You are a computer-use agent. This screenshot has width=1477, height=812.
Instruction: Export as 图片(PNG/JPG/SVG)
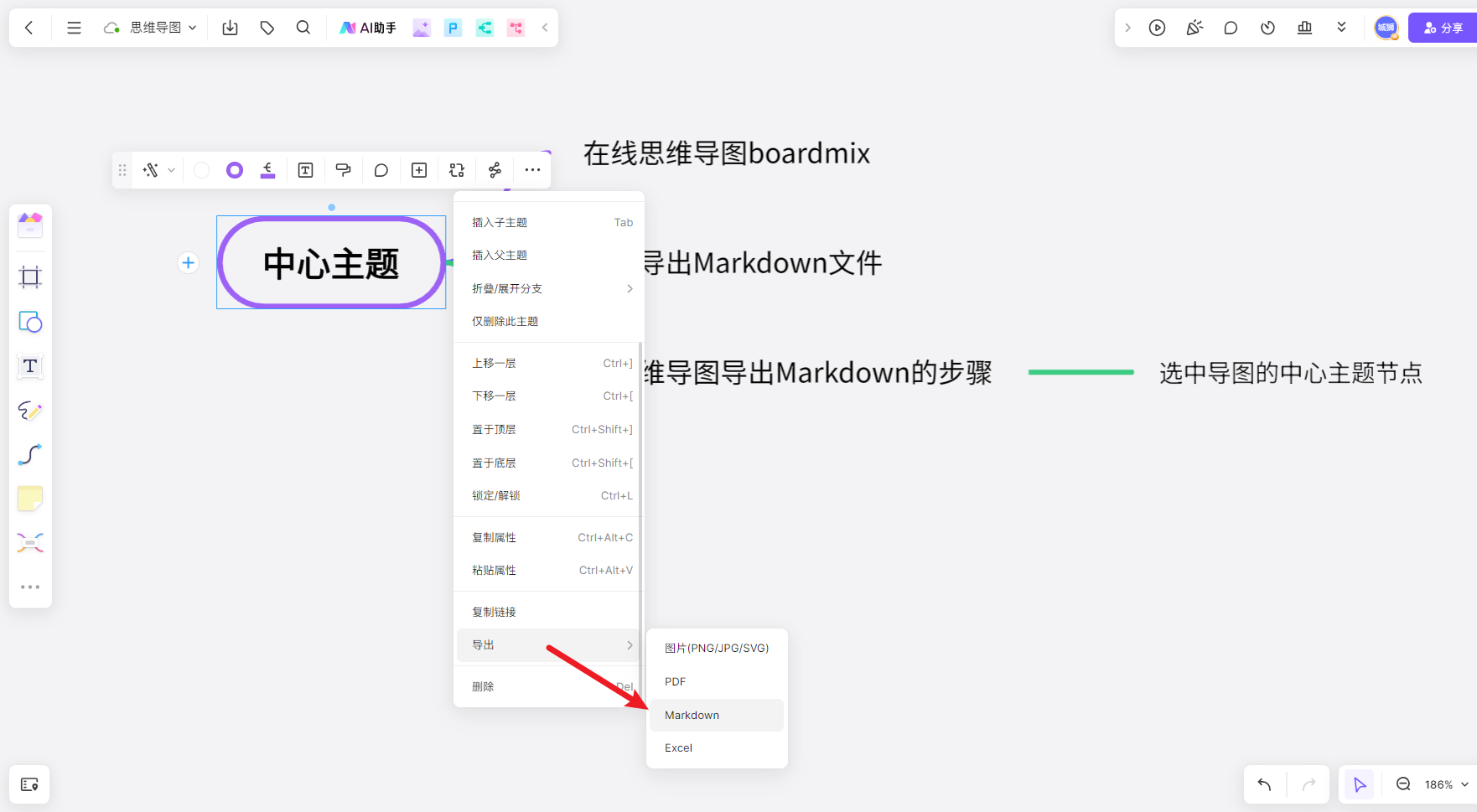[717, 648]
